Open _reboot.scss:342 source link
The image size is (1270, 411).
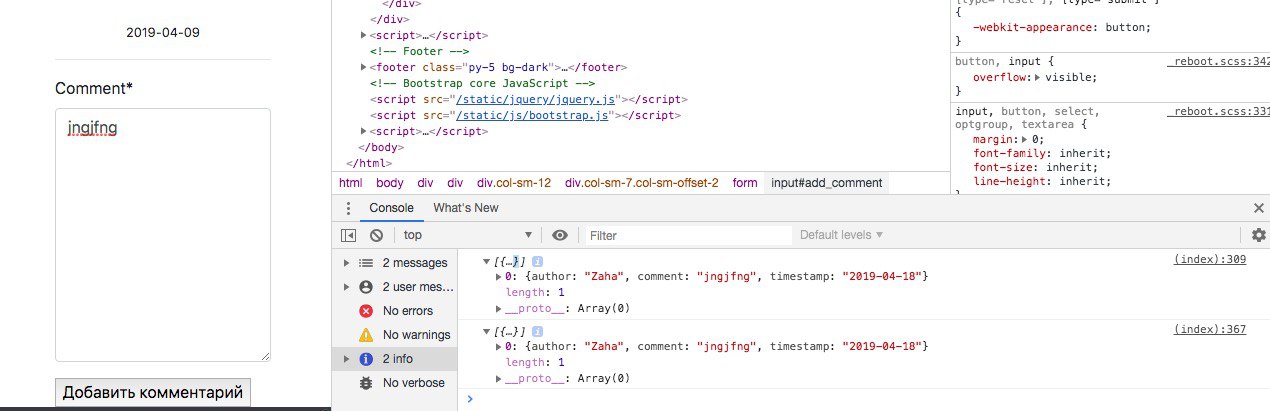[x=1217, y=61]
